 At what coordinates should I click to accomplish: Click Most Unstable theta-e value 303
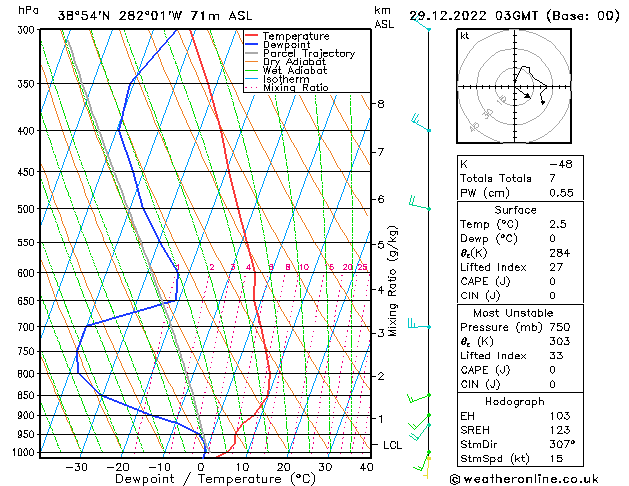[560, 341]
